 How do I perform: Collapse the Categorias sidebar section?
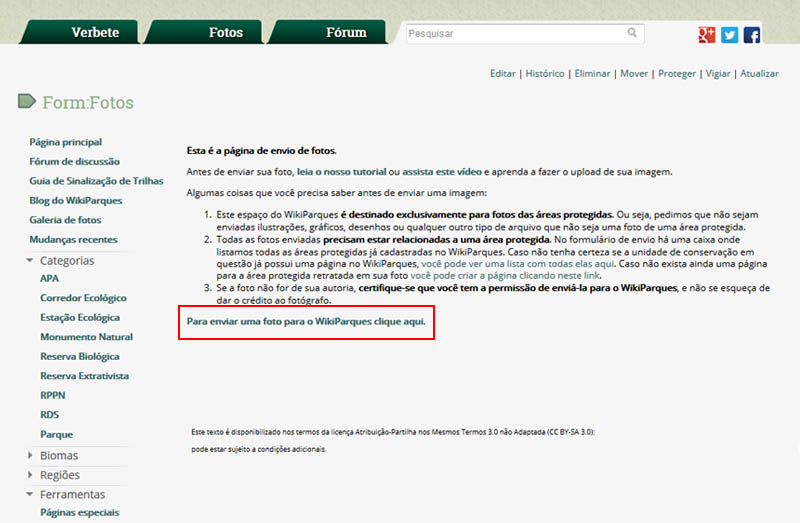[x=30, y=261]
